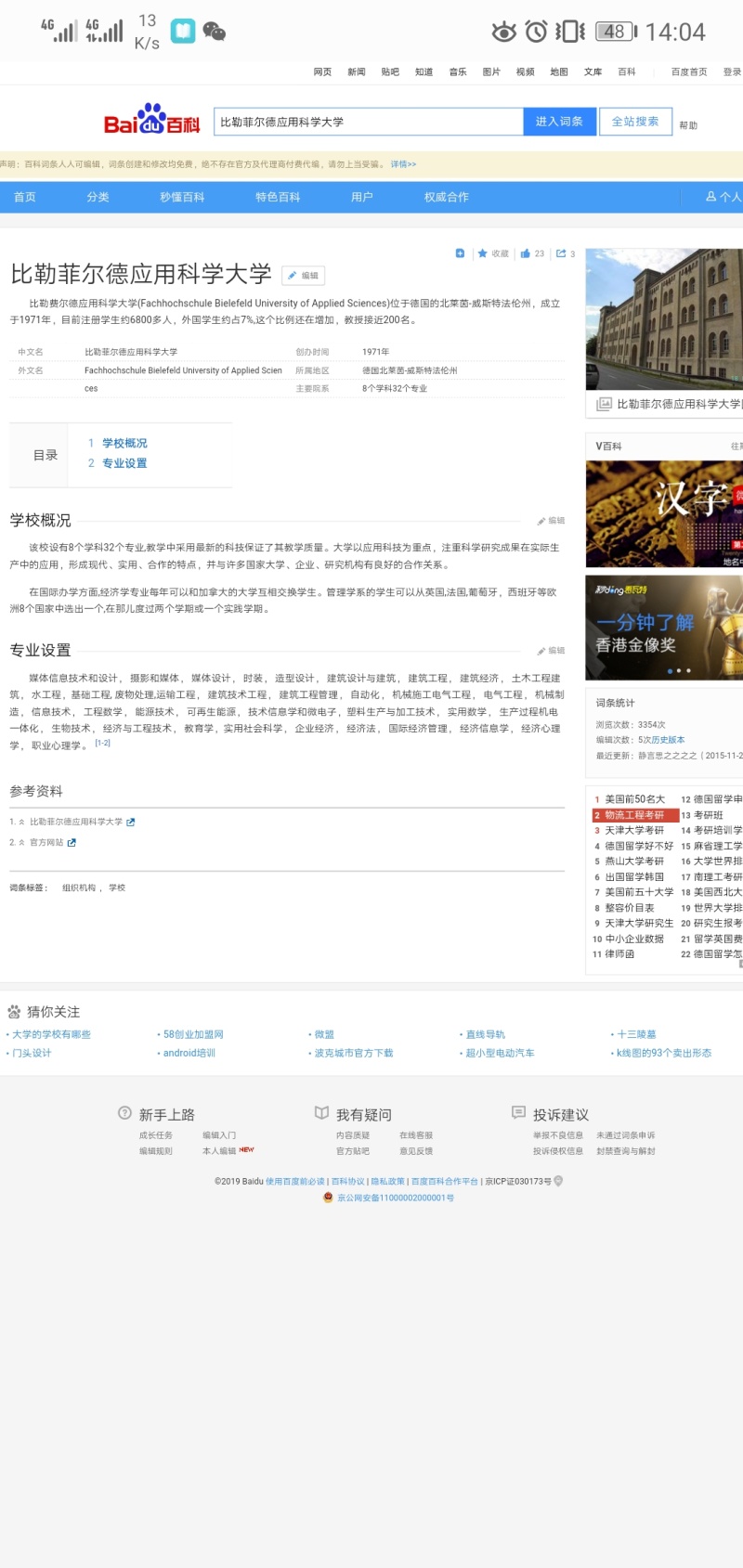The height and width of the screenshot is (1568, 743).
Task: Click the ICP shield icon in the footer
Action: (x=558, y=1182)
